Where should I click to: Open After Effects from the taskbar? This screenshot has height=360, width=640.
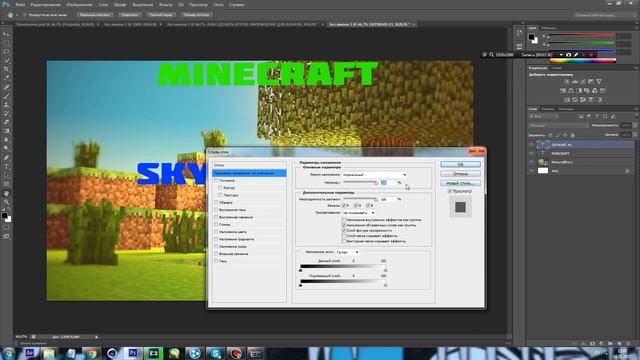29,353
